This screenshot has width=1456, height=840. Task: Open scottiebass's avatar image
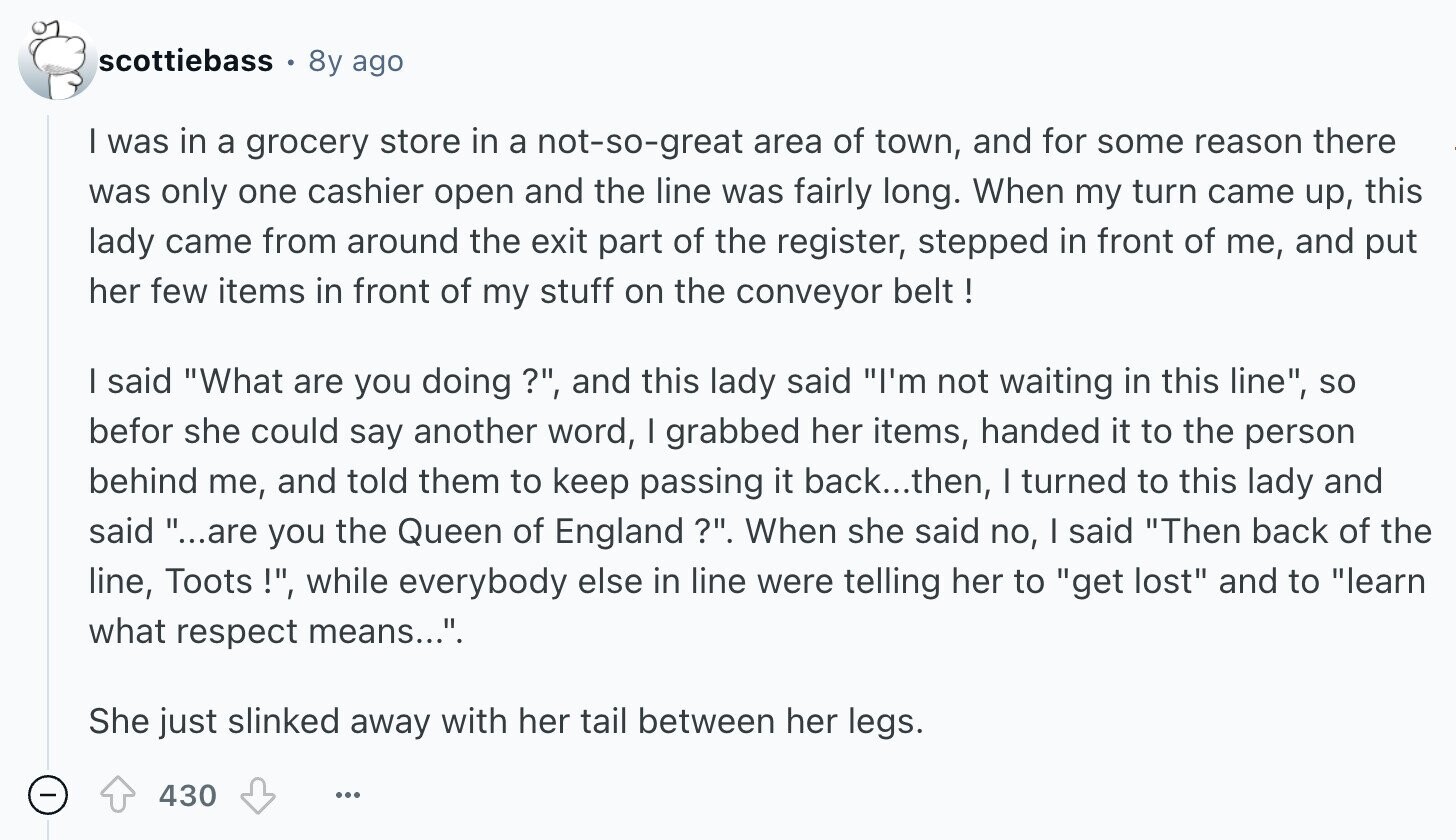(57, 60)
